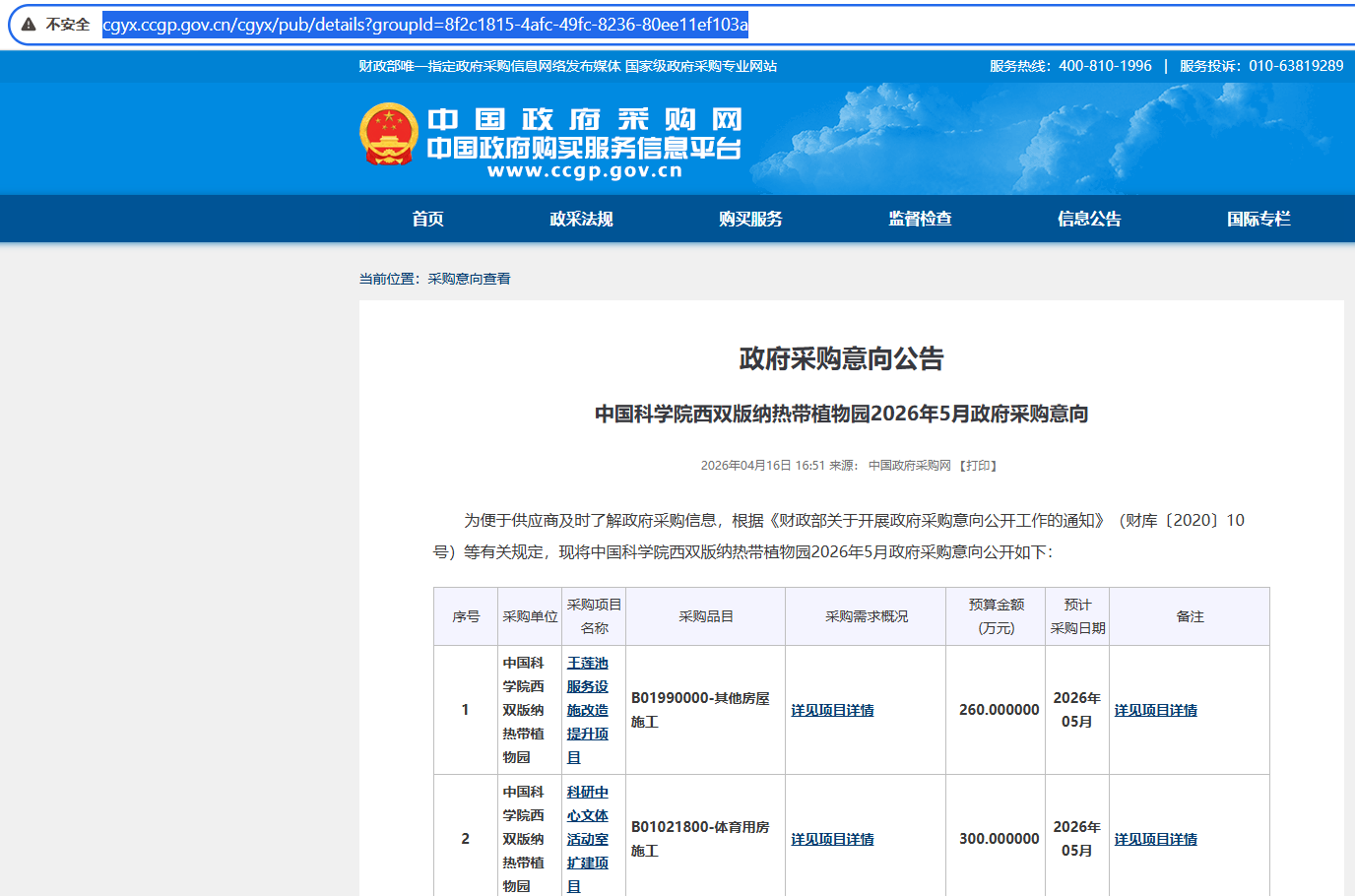Click the 中国政府采购网 source link
Image resolution: width=1355 pixels, height=896 pixels.
(909, 466)
